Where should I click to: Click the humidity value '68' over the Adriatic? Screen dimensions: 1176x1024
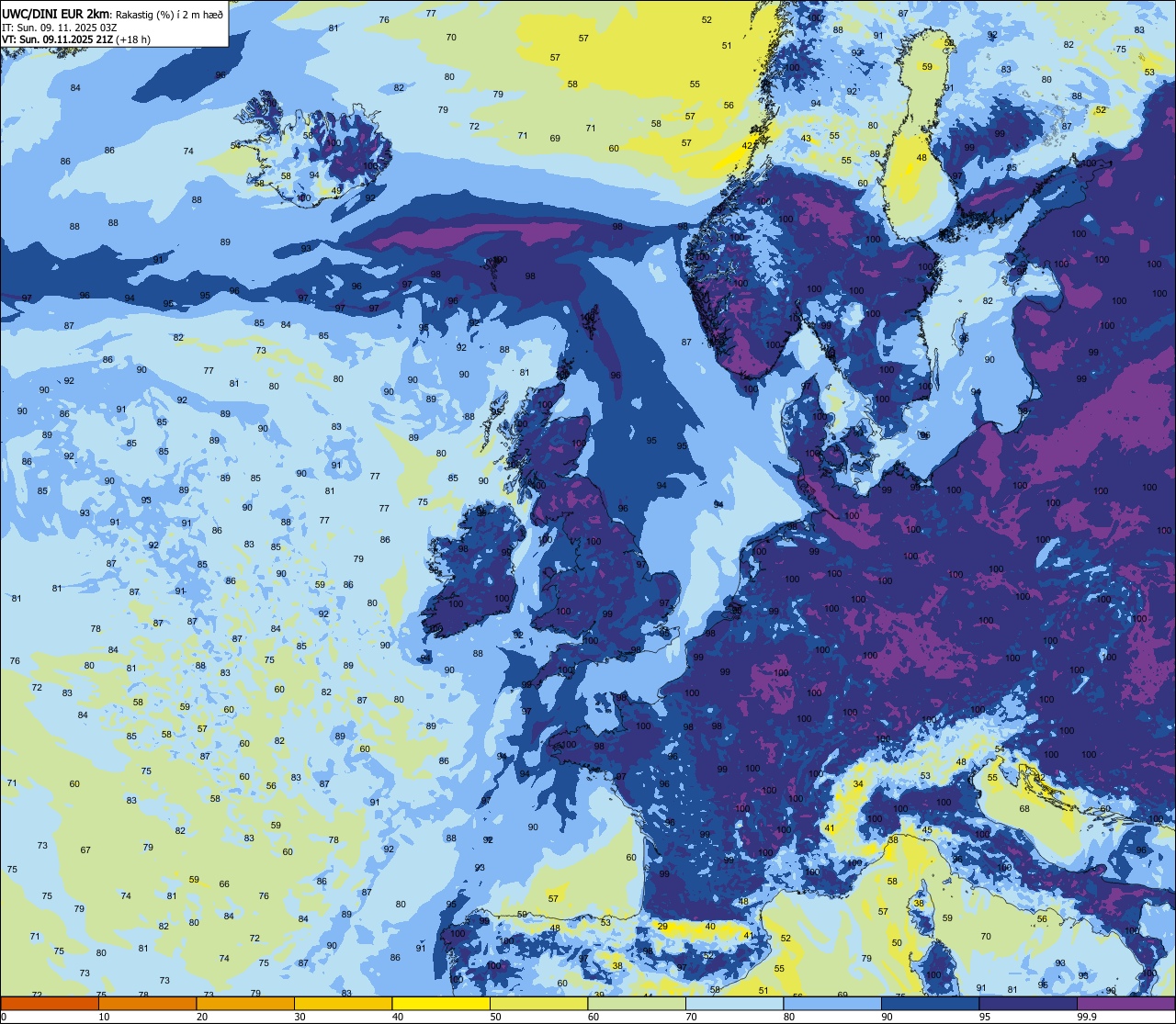coord(1024,808)
